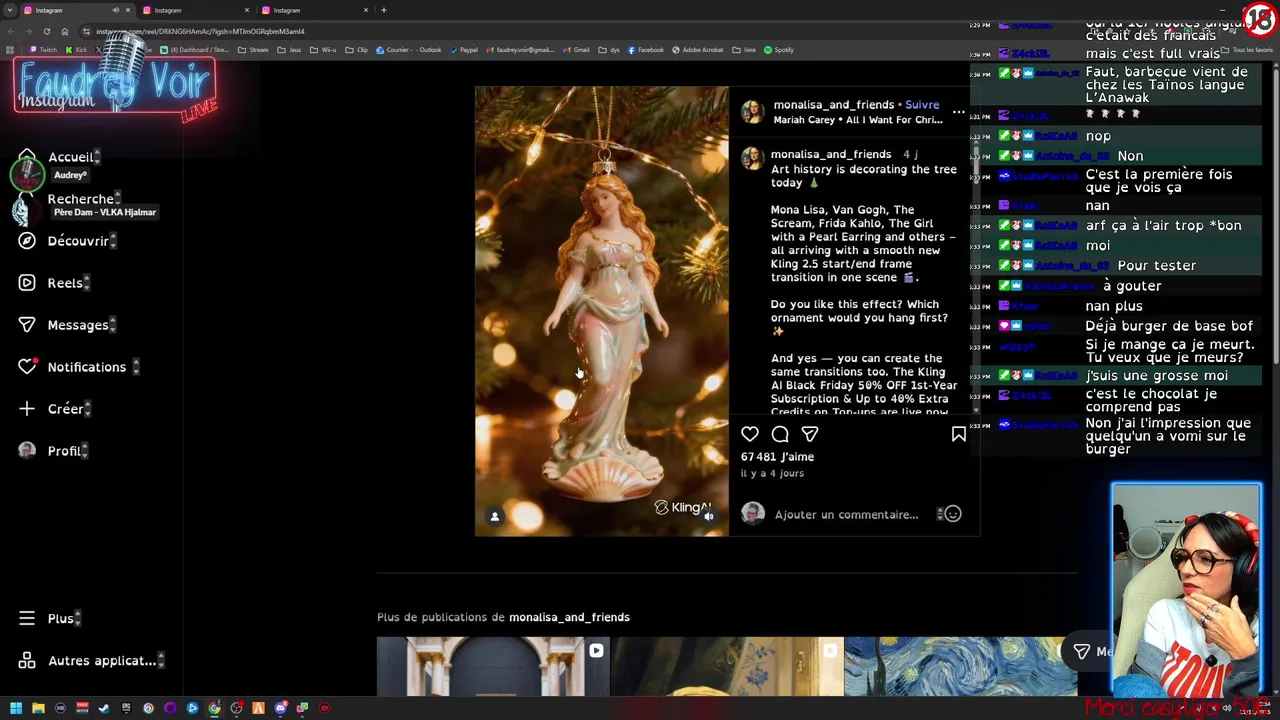Follow monalisa_and_friends via Suivre
Viewport: 1280px width, 720px height.
click(922, 105)
